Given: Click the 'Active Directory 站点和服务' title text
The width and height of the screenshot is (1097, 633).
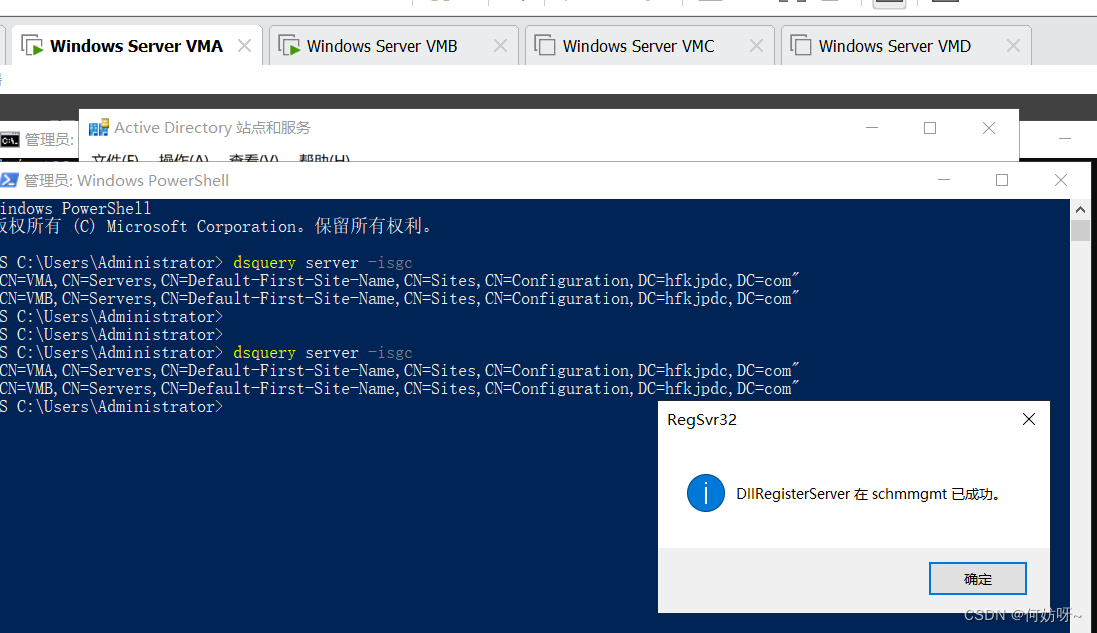Looking at the screenshot, I should 213,127.
